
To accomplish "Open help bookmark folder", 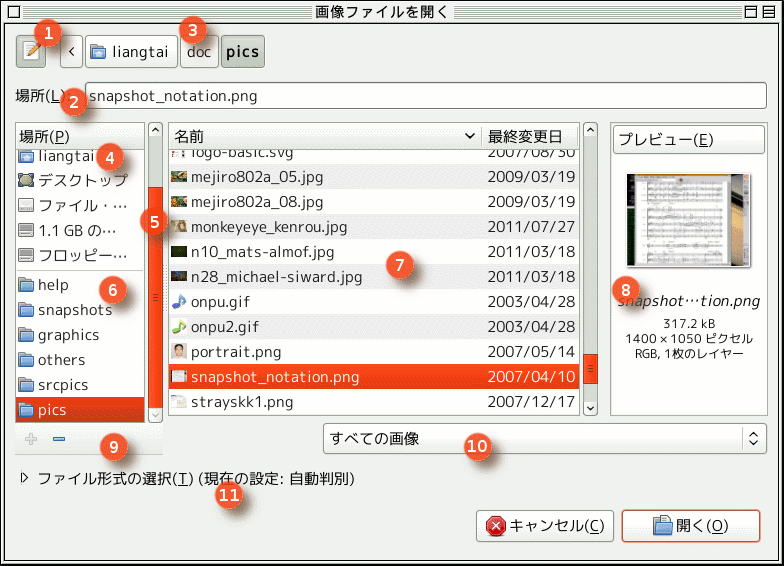I will point(80,285).
